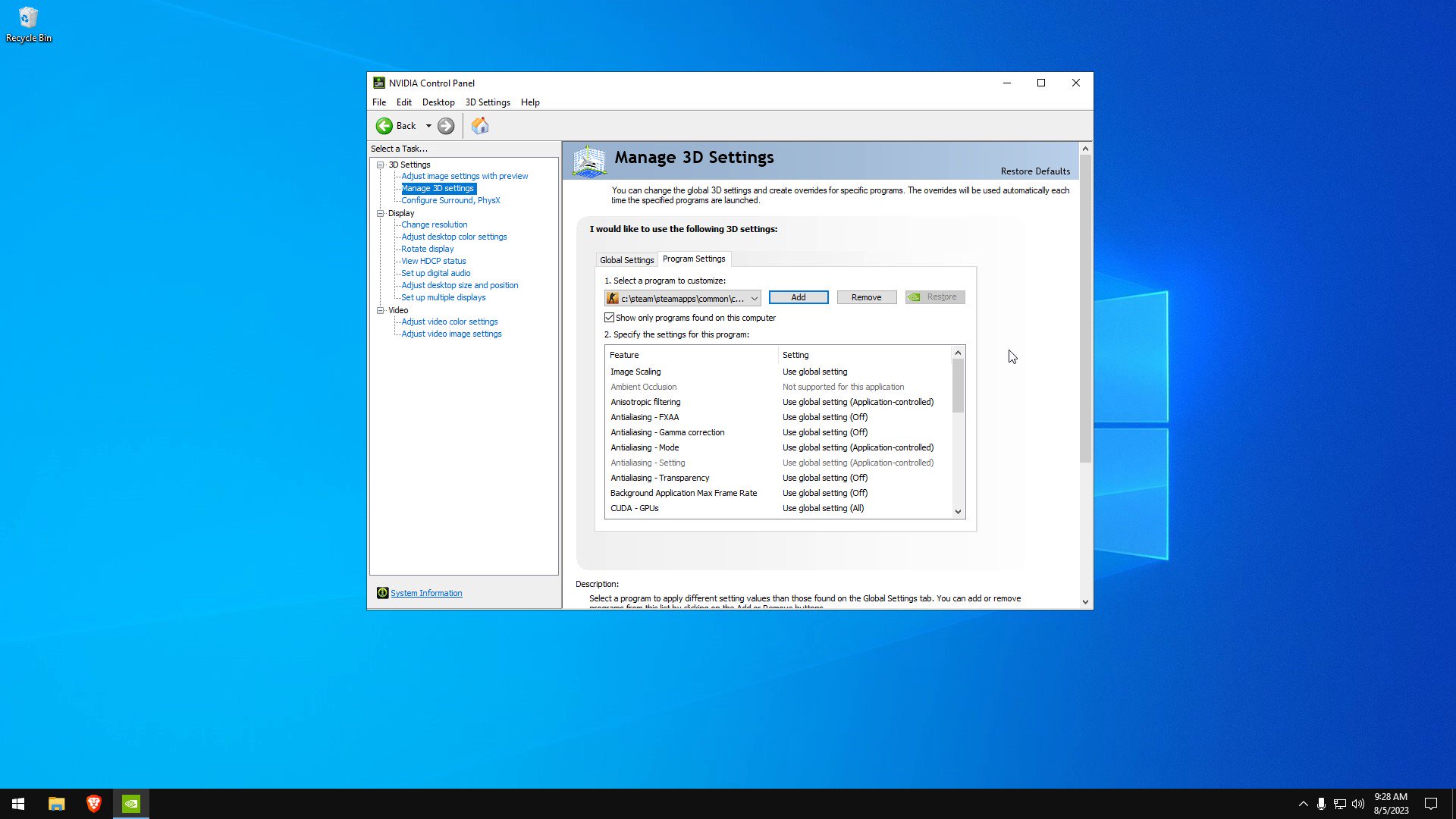Select Change resolution in task tree
This screenshot has width=1456, height=819.
click(434, 224)
